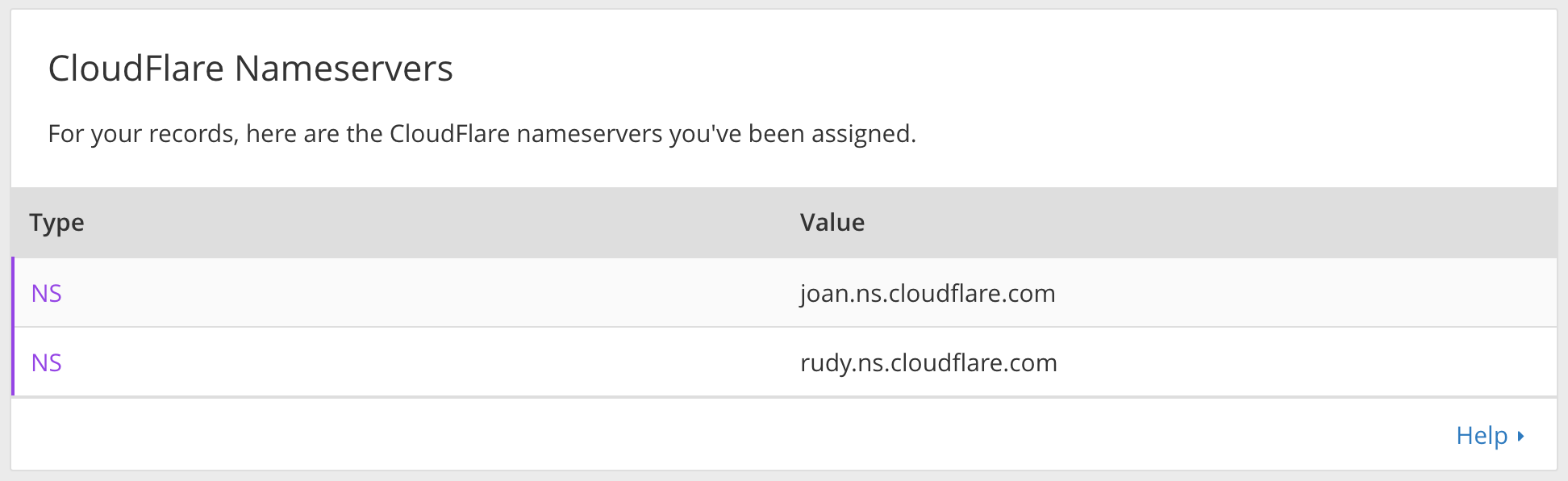1568x481 pixels.
Task: Click the assigned nameservers description sentence
Action: click(x=482, y=133)
